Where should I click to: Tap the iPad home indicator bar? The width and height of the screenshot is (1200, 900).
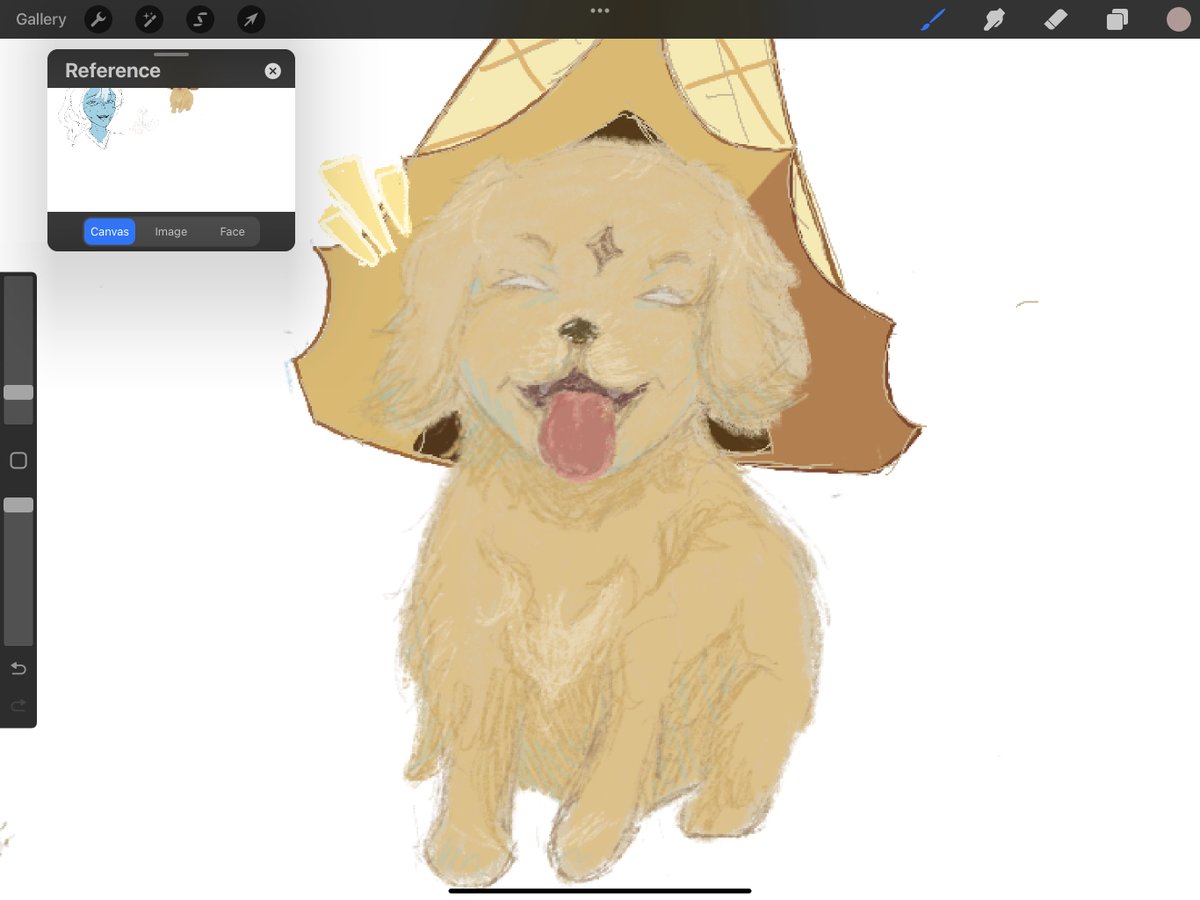tap(600, 890)
